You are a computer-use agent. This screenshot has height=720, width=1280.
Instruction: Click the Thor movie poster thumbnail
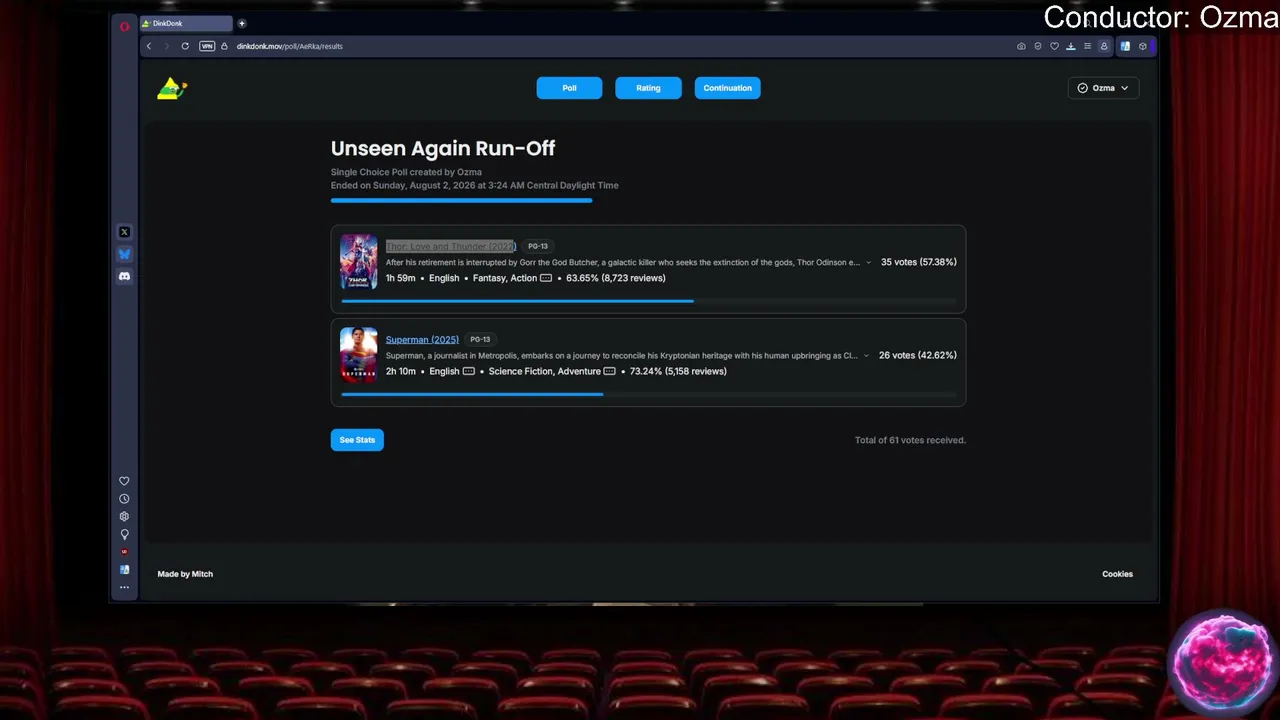pos(359,262)
